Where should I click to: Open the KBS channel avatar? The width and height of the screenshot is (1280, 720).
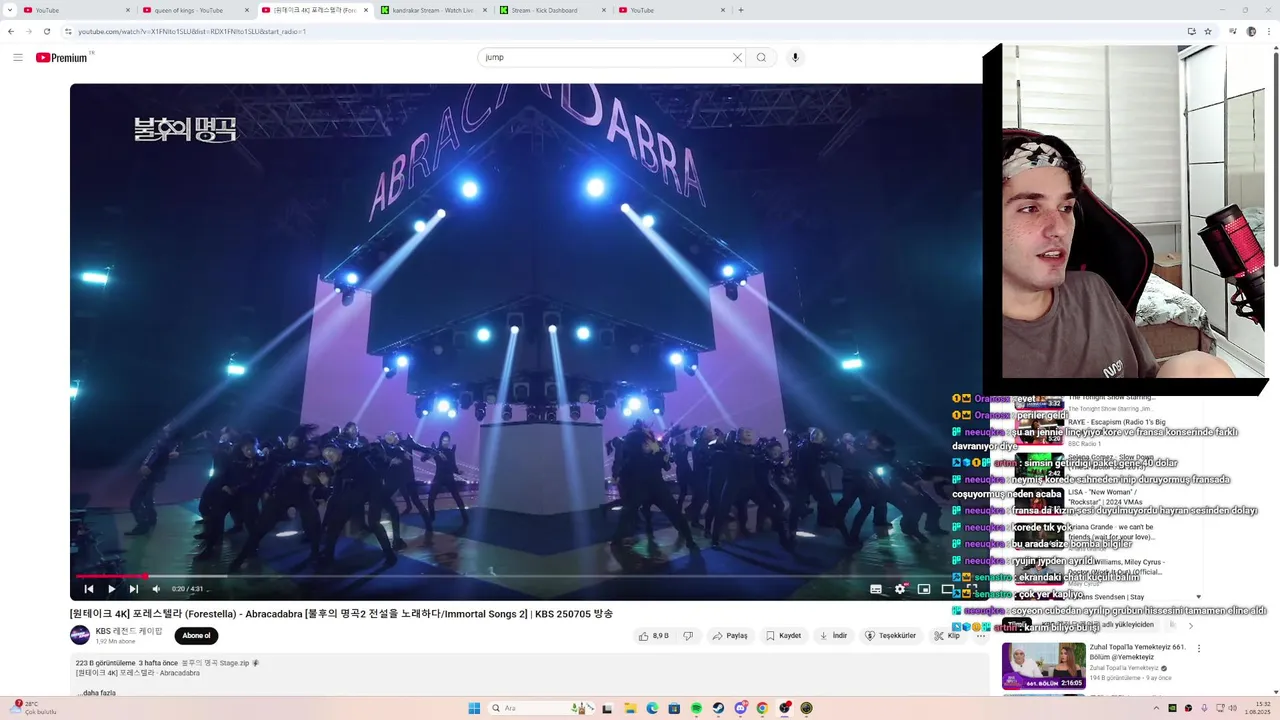[80, 635]
